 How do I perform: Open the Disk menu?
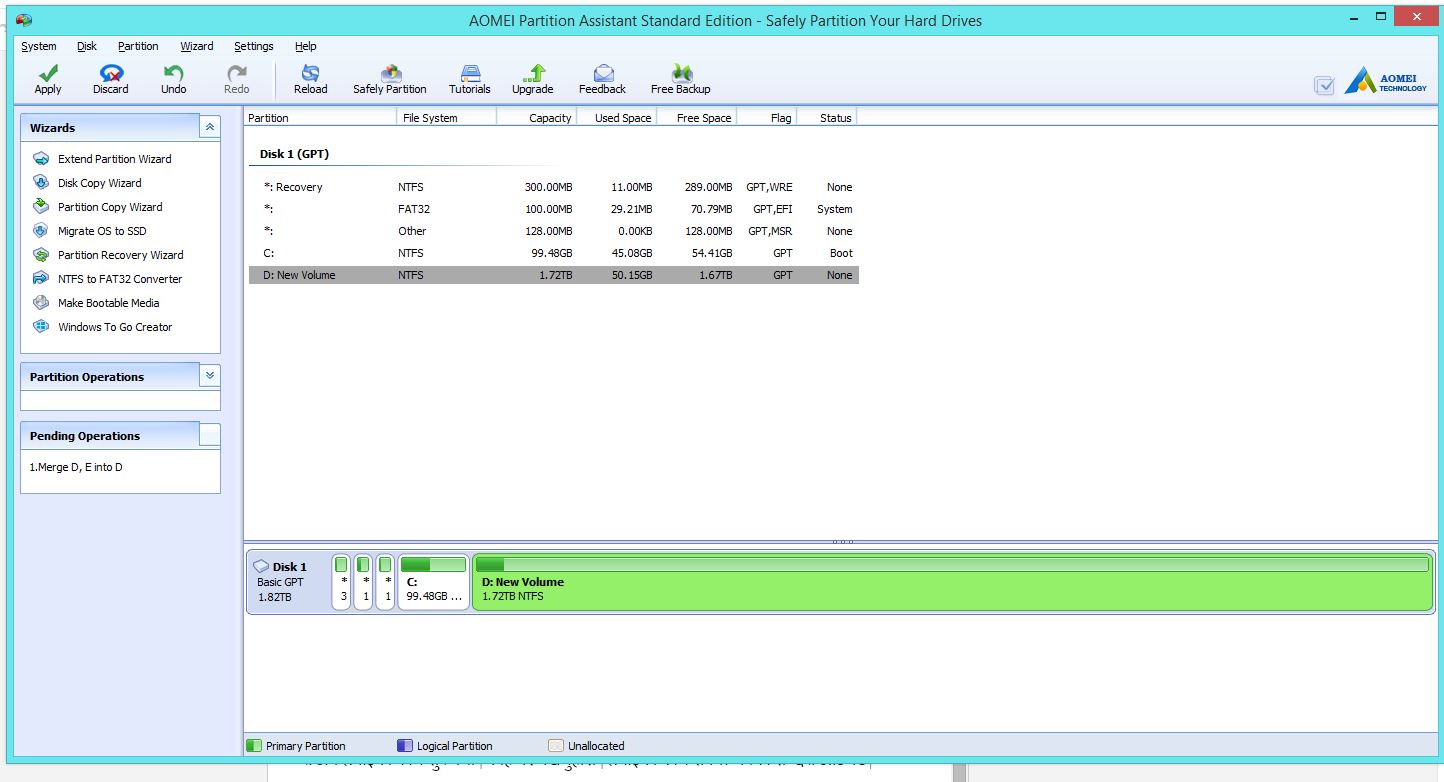point(87,46)
